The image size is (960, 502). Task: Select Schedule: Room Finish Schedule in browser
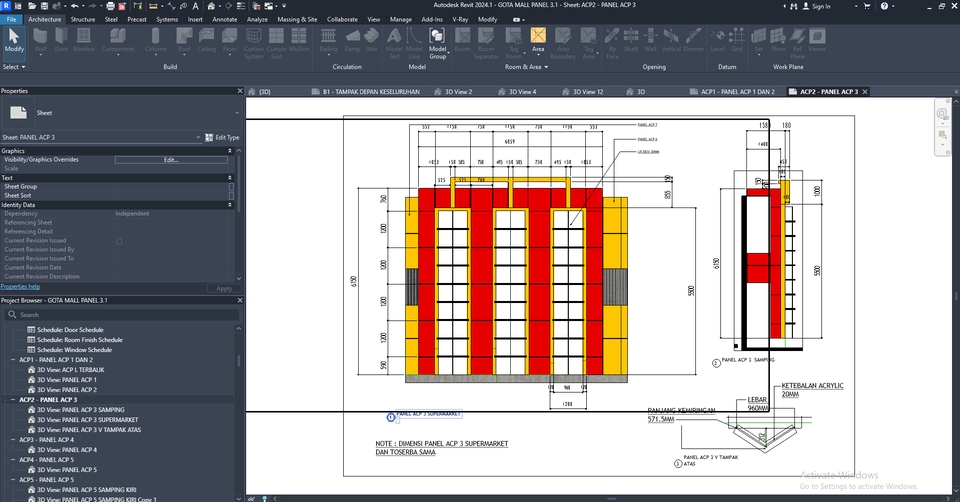(80, 340)
